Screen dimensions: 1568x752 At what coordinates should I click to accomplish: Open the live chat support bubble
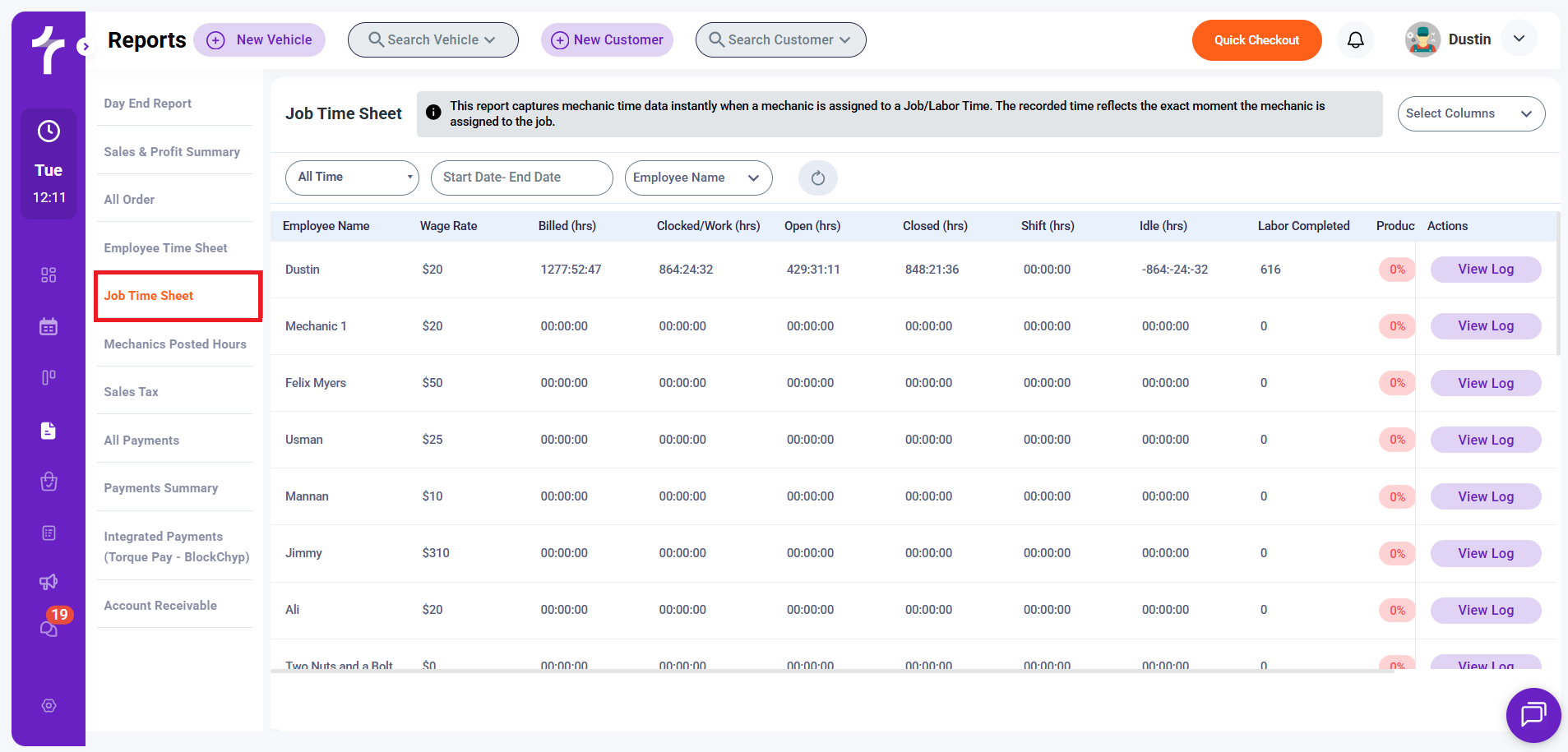(x=1533, y=714)
